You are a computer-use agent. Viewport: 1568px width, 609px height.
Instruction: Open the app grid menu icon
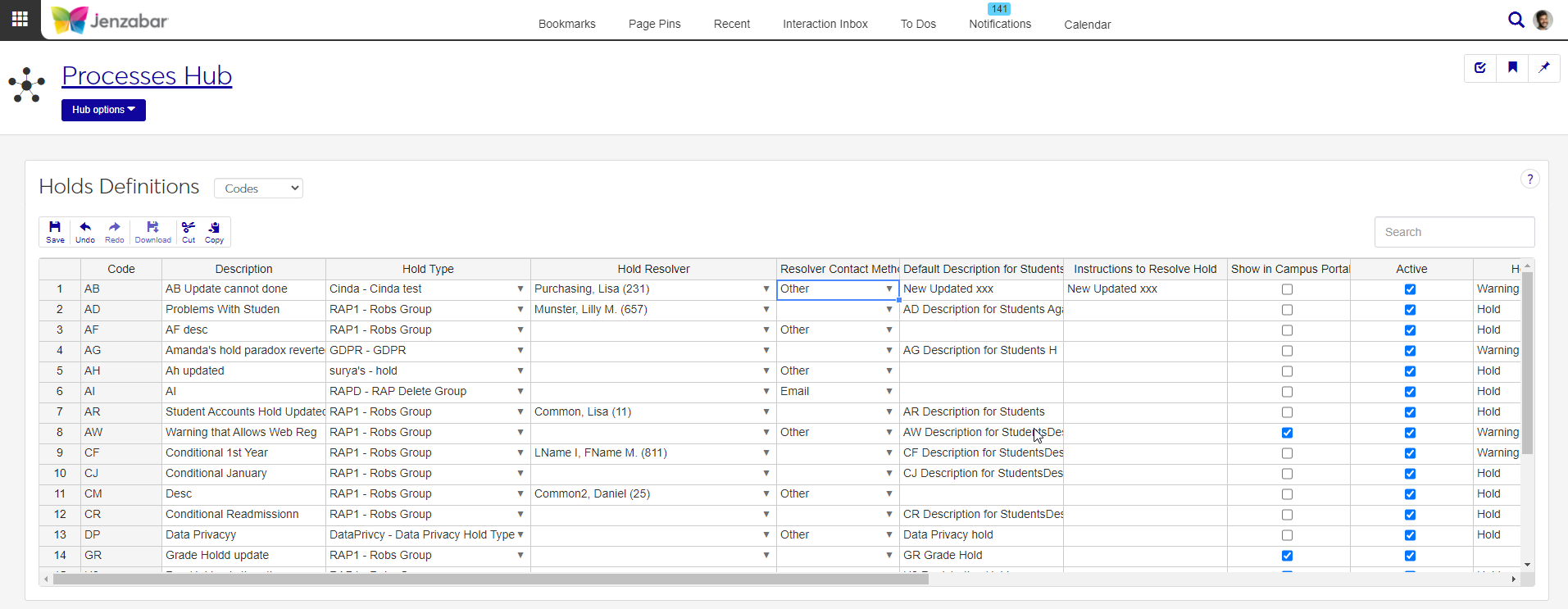coord(20,19)
